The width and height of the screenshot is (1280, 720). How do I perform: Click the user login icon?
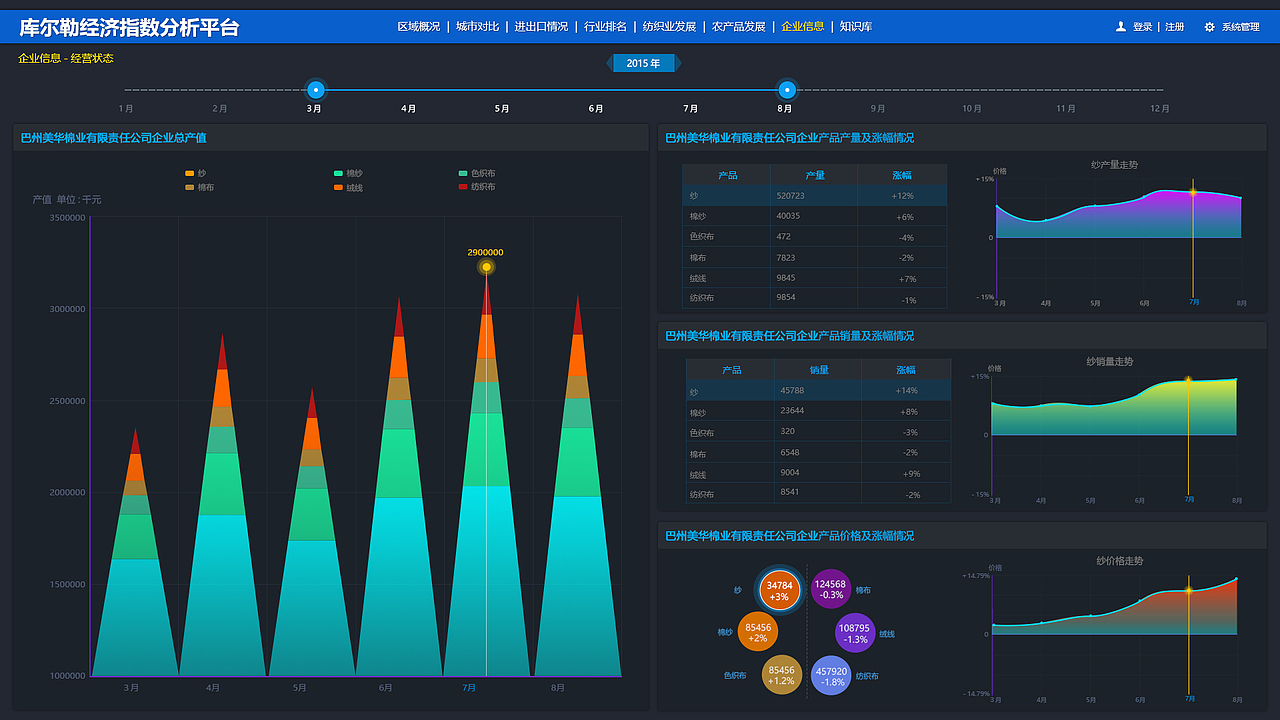coord(1121,27)
